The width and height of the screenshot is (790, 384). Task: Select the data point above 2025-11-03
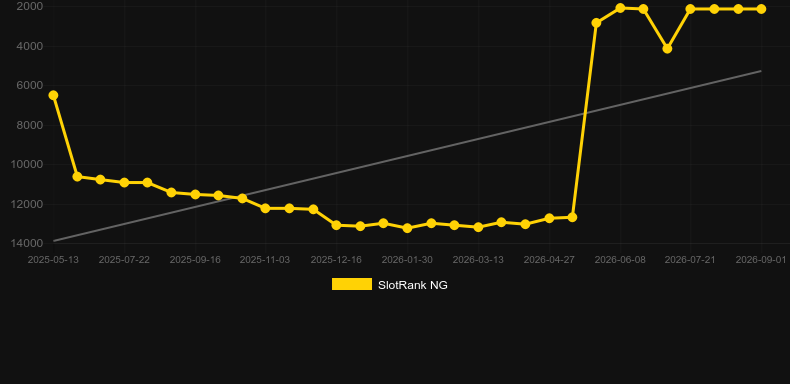click(266, 208)
